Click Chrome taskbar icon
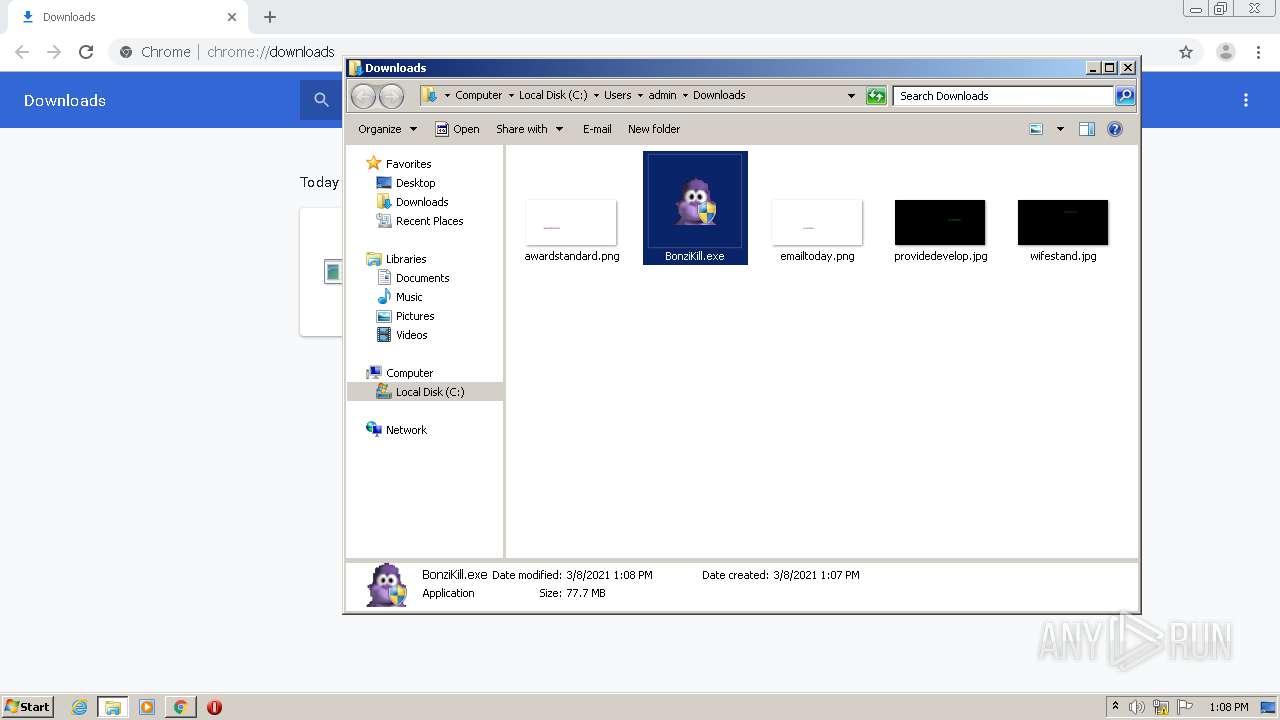The image size is (1280, 720). tap(180, 707)
